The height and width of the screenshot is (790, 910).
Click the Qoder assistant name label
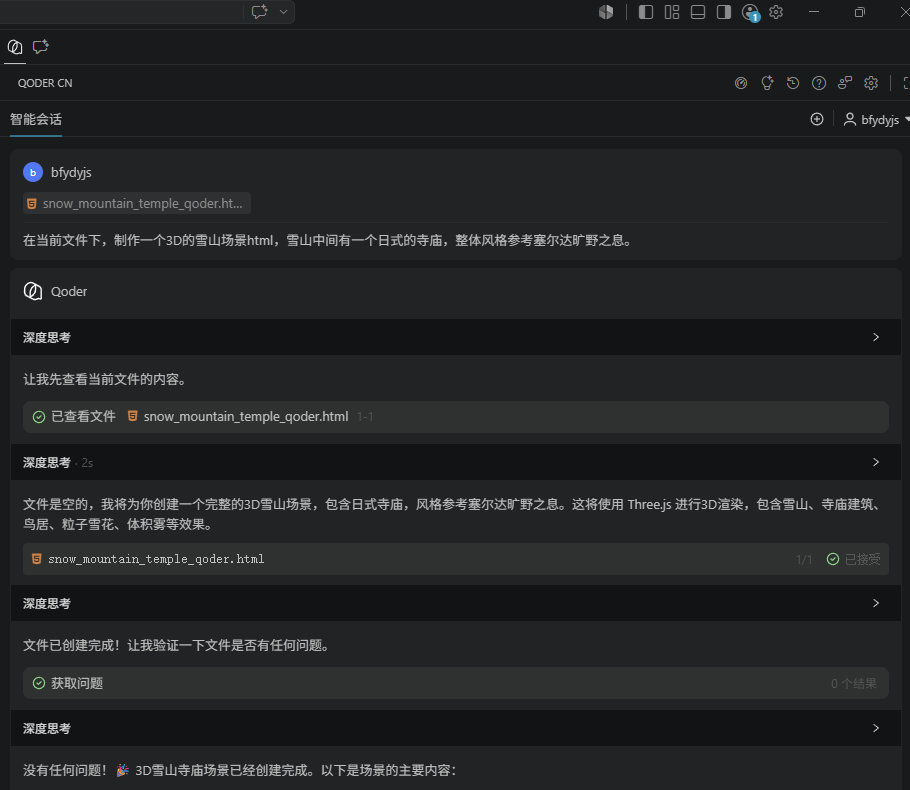[x=69, y=291]
